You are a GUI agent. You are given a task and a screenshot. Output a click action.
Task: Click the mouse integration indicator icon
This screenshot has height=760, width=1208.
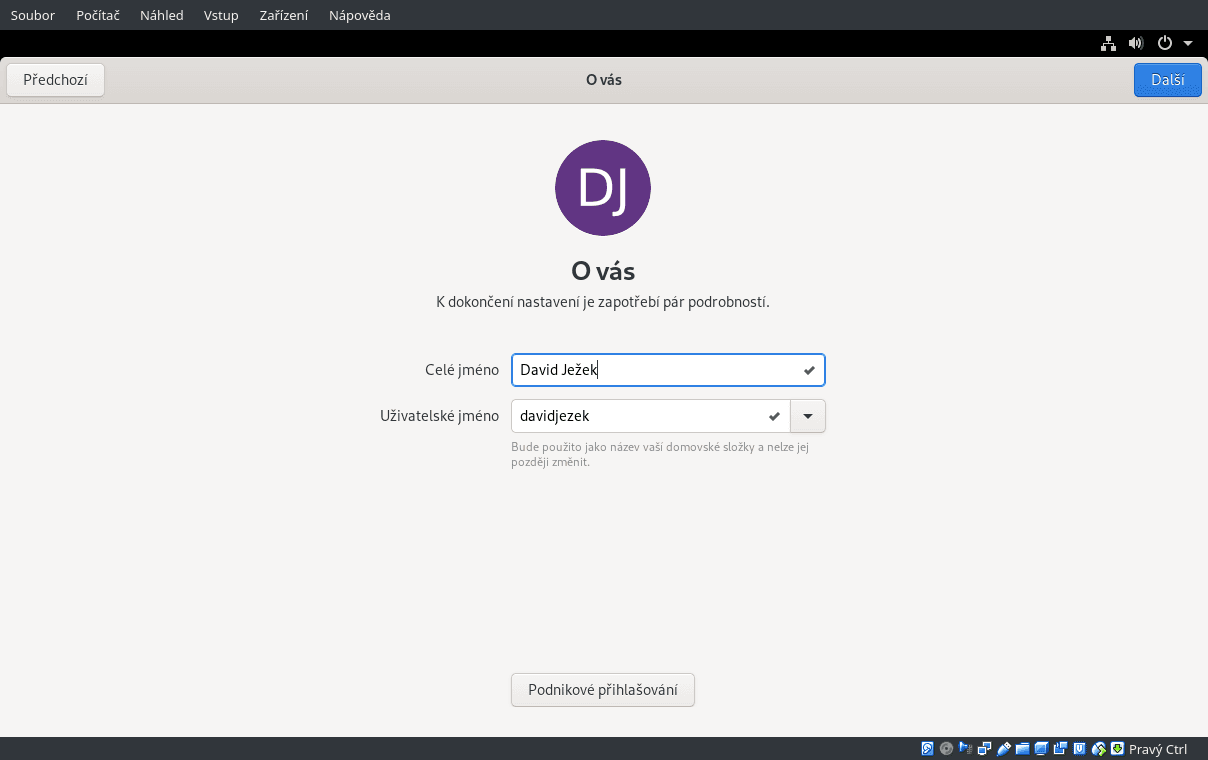[x=1097, y=748]
